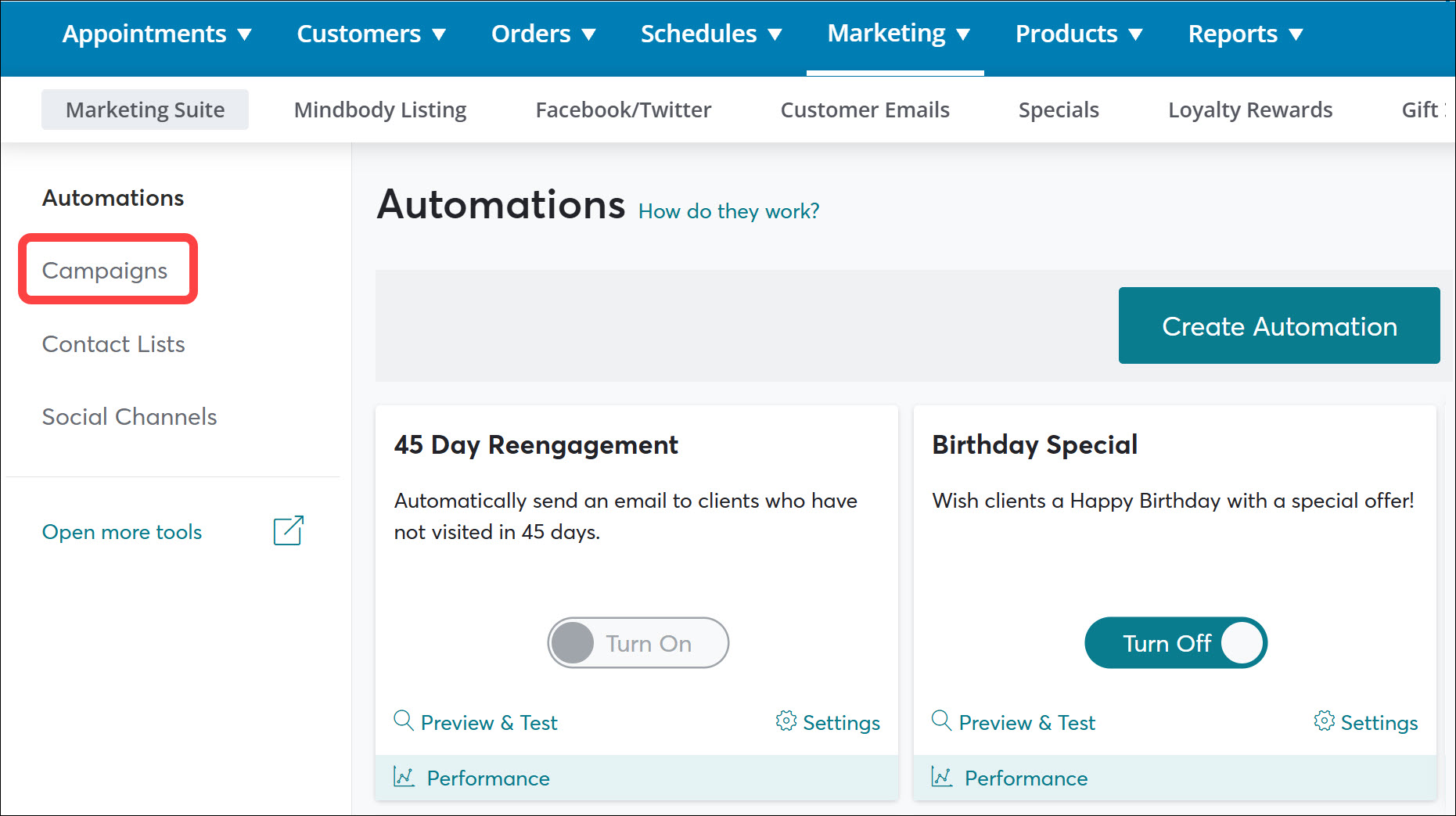Image resolution: width=1456 pixels, height=816 pixels.
Task: Open the Loyalty Rewards tab
Action: coord(1249,110)
